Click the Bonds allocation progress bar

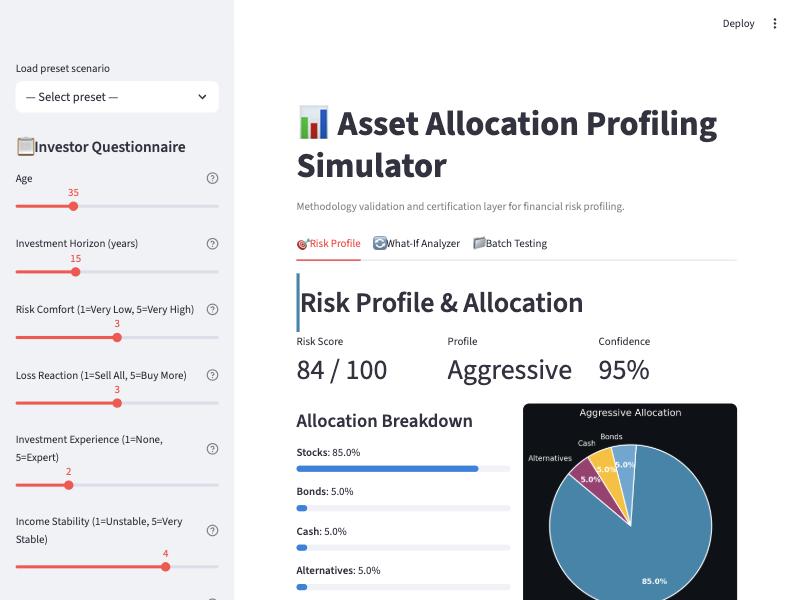pyautogui.click(x=403, y=508)
